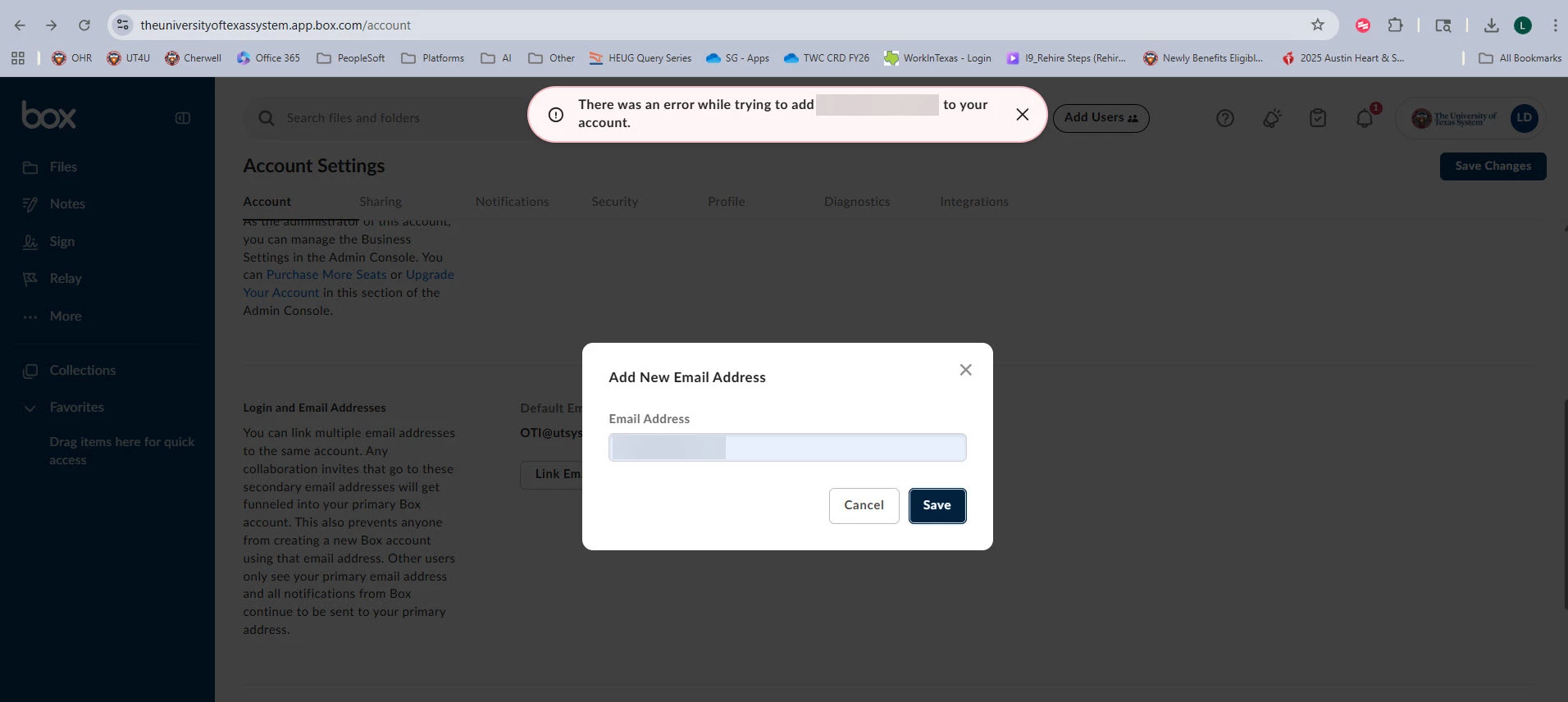Click the Email Address input field

(787, 448)
